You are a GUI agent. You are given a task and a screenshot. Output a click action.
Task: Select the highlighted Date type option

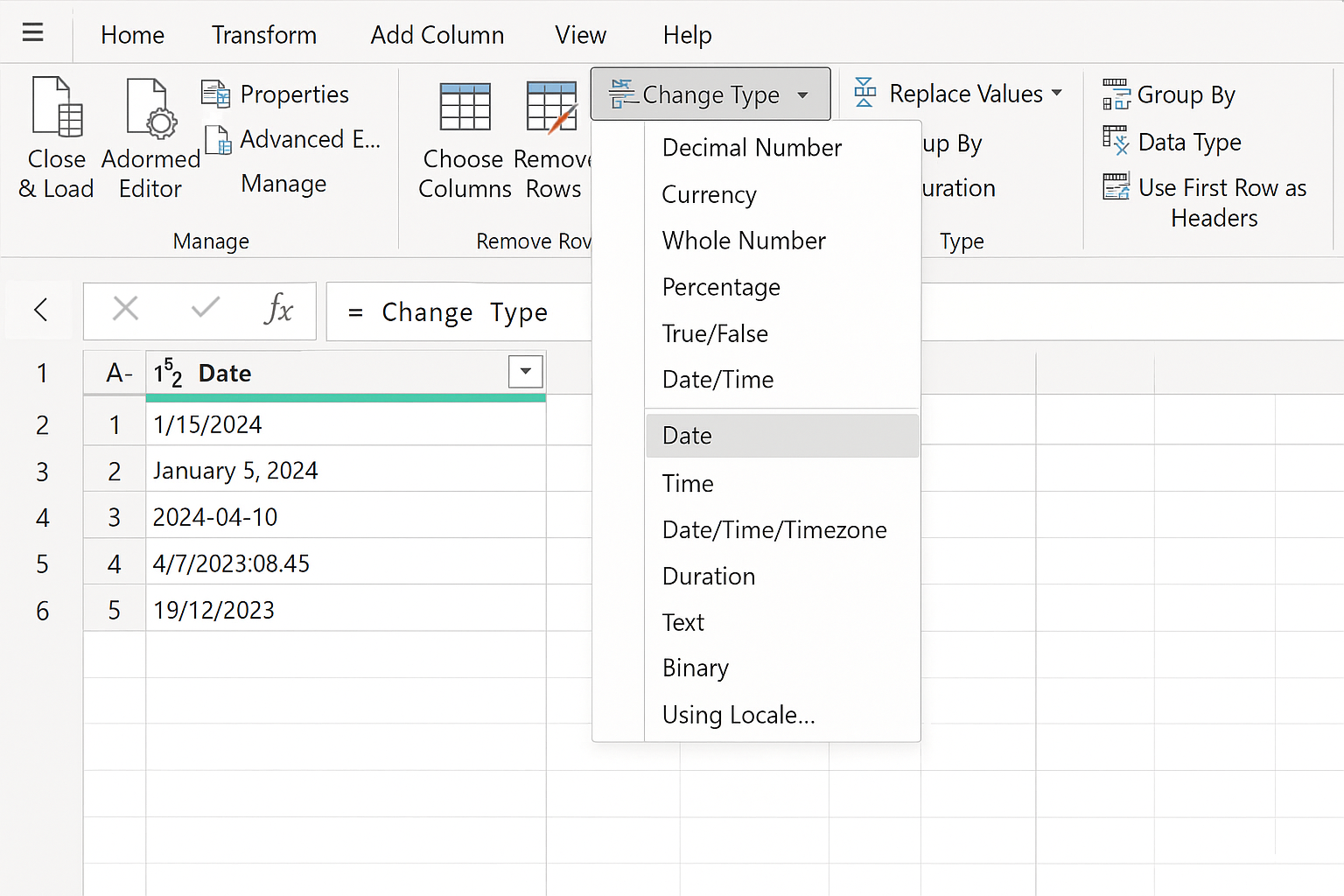tap(782, 436)
